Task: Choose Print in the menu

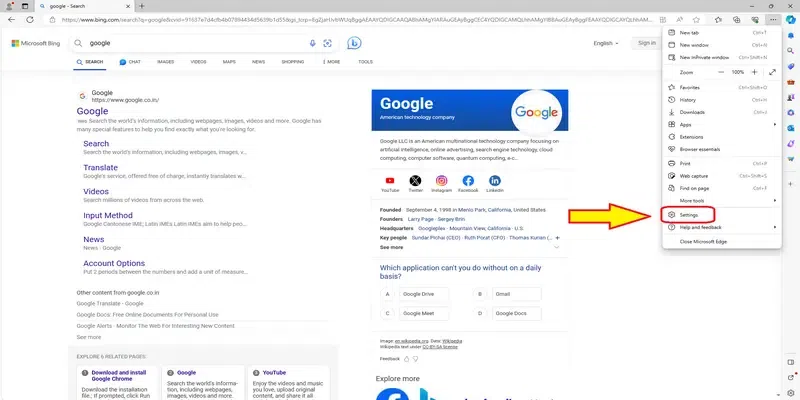Action: point(721,164)
